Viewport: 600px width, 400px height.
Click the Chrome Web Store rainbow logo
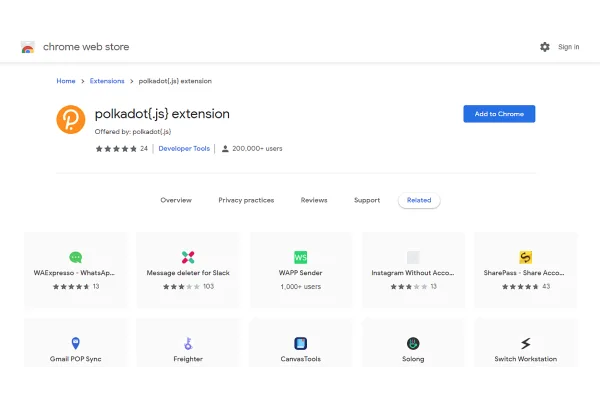point(28,47)
